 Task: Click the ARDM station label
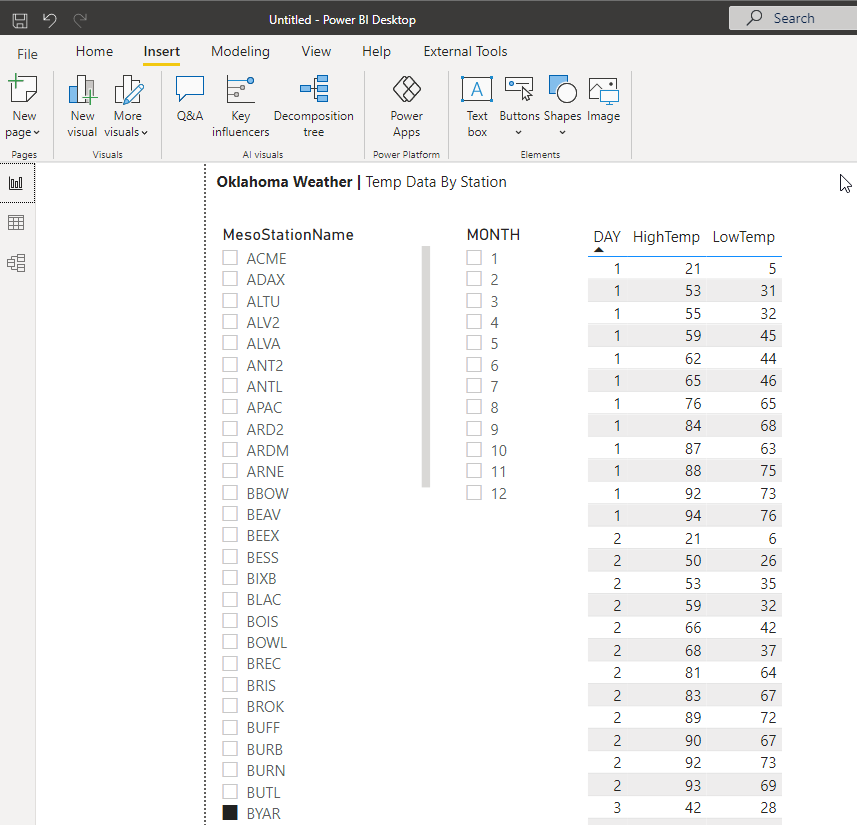pyautogui.click(x=267, y=450)
